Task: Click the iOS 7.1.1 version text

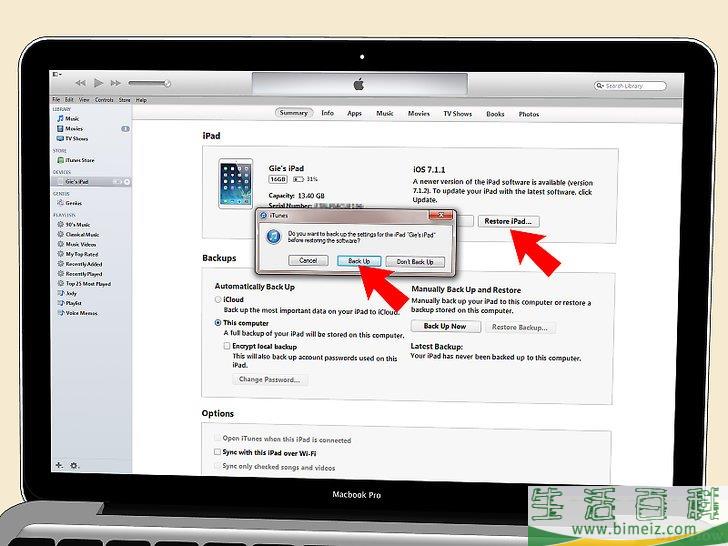Action: (x=429, y=170)
